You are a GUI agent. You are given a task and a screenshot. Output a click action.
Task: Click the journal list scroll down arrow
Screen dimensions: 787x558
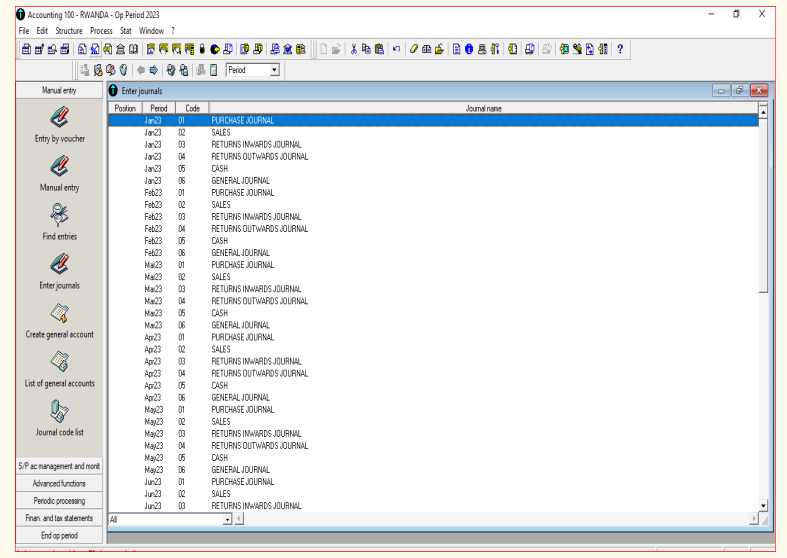[x=763, y=506]
